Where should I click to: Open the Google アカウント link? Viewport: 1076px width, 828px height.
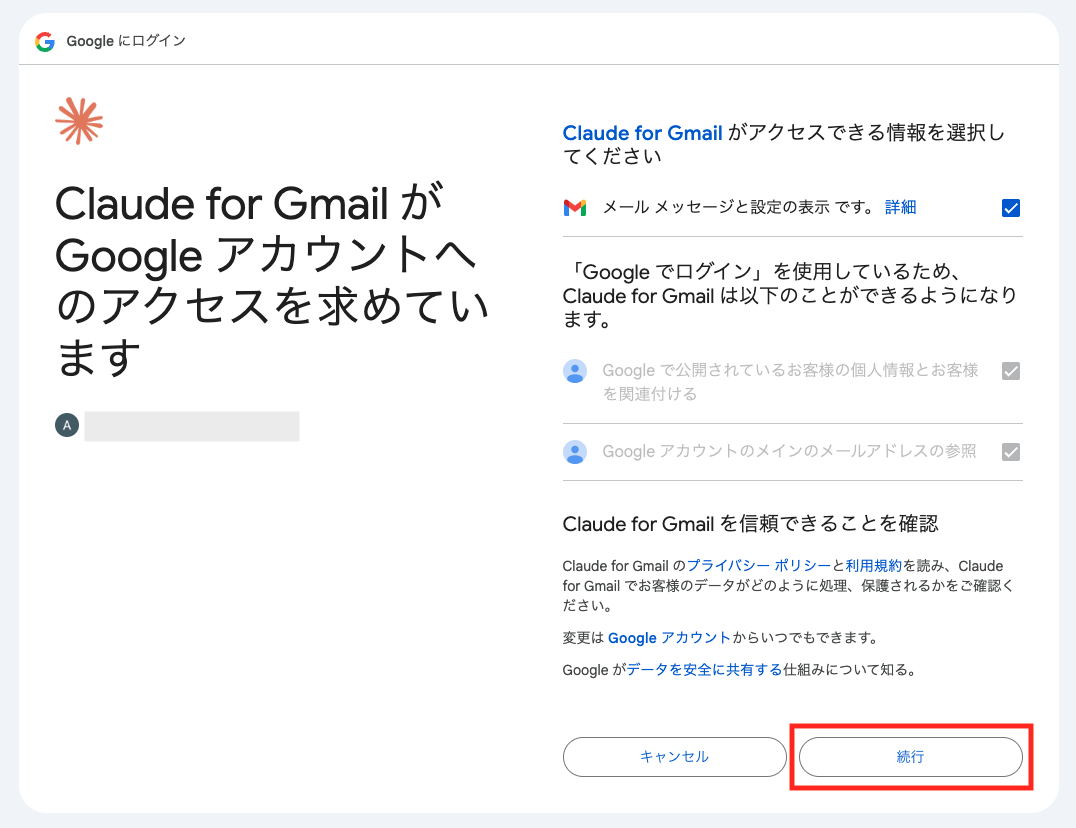[x=669, y=638]
